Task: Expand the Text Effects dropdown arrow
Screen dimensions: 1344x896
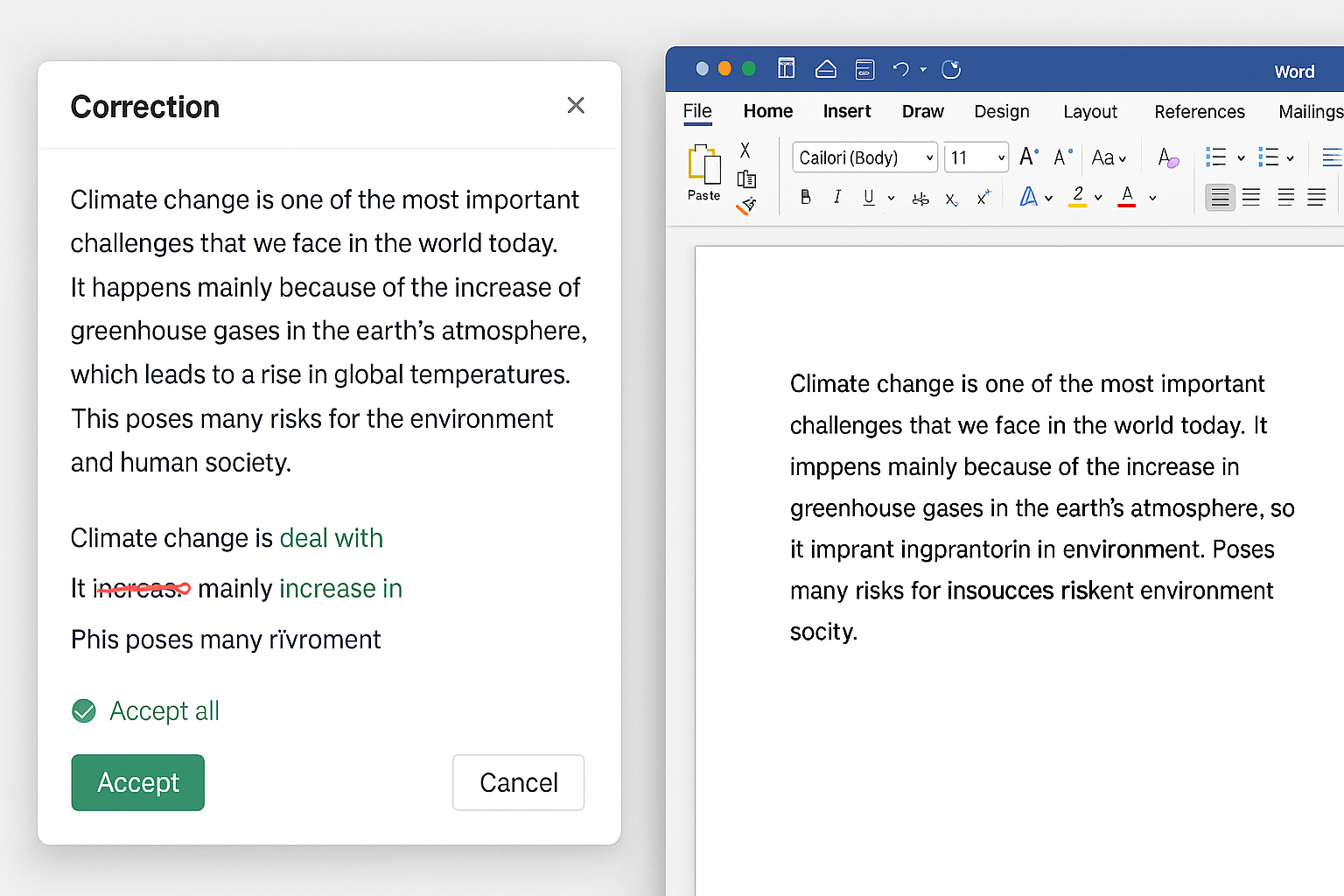Action: [x=1048, y=199]
